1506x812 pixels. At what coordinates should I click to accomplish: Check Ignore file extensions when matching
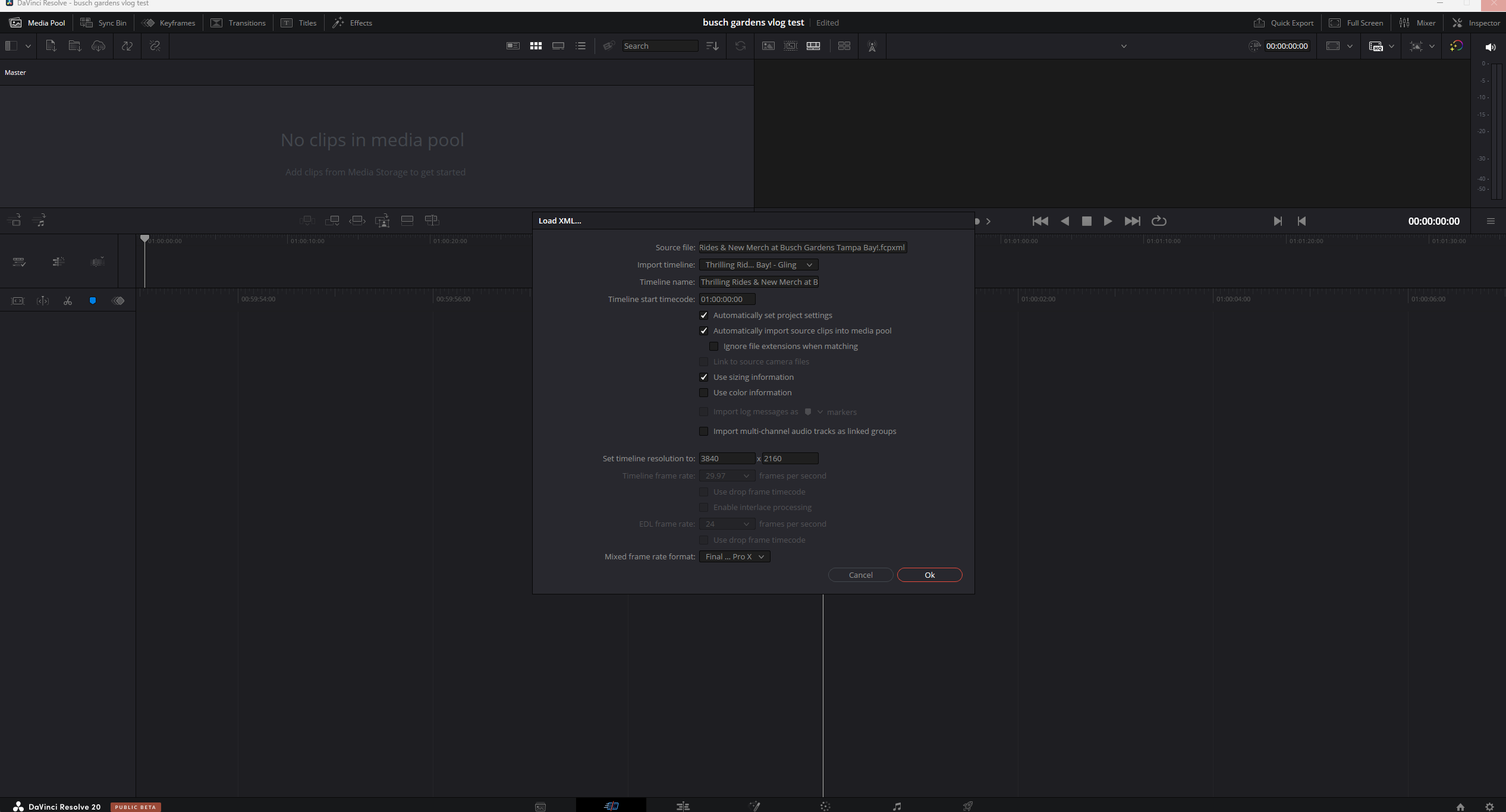tap(714, 346)
